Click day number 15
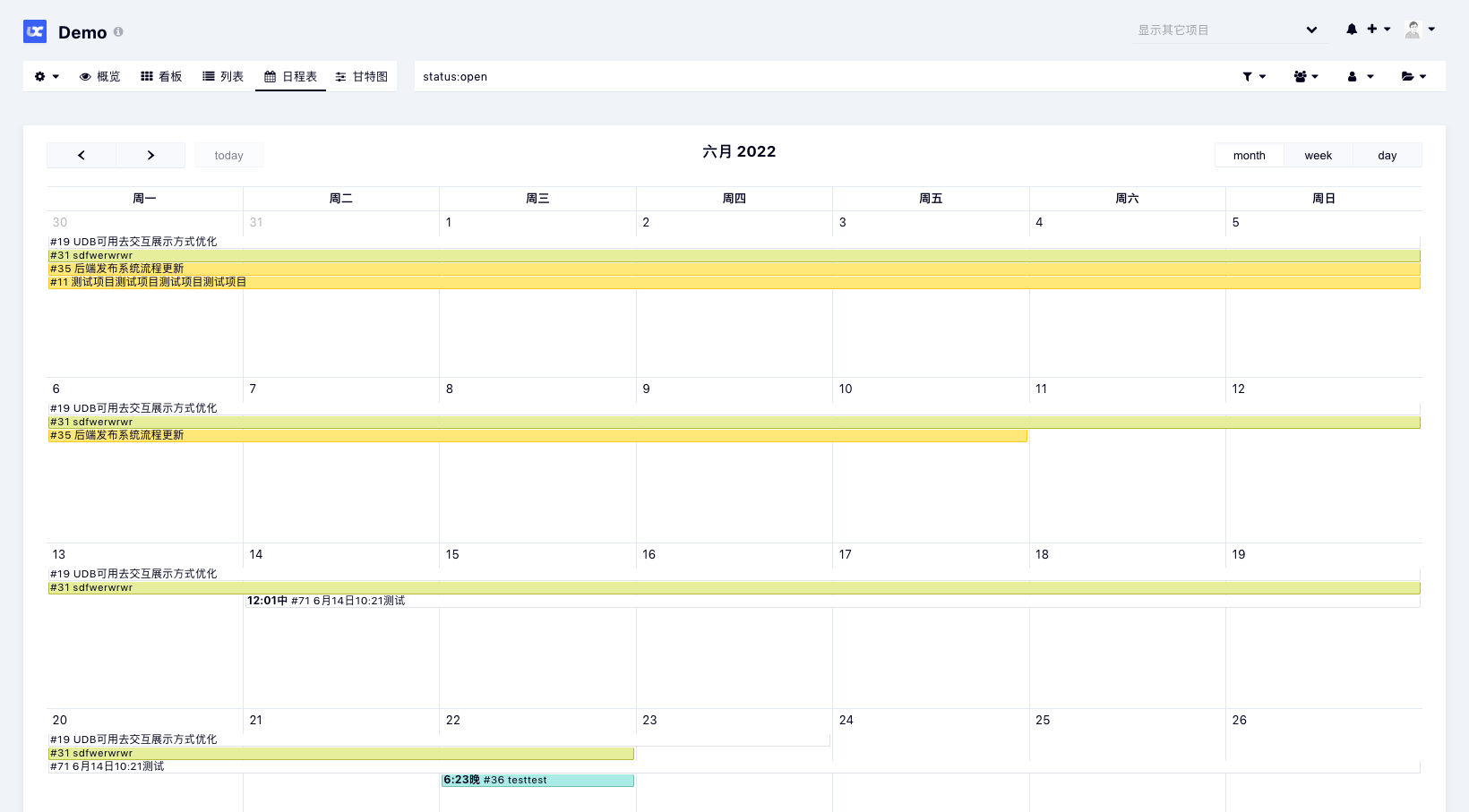The image size is (1469, 812). tap(452, 554)
